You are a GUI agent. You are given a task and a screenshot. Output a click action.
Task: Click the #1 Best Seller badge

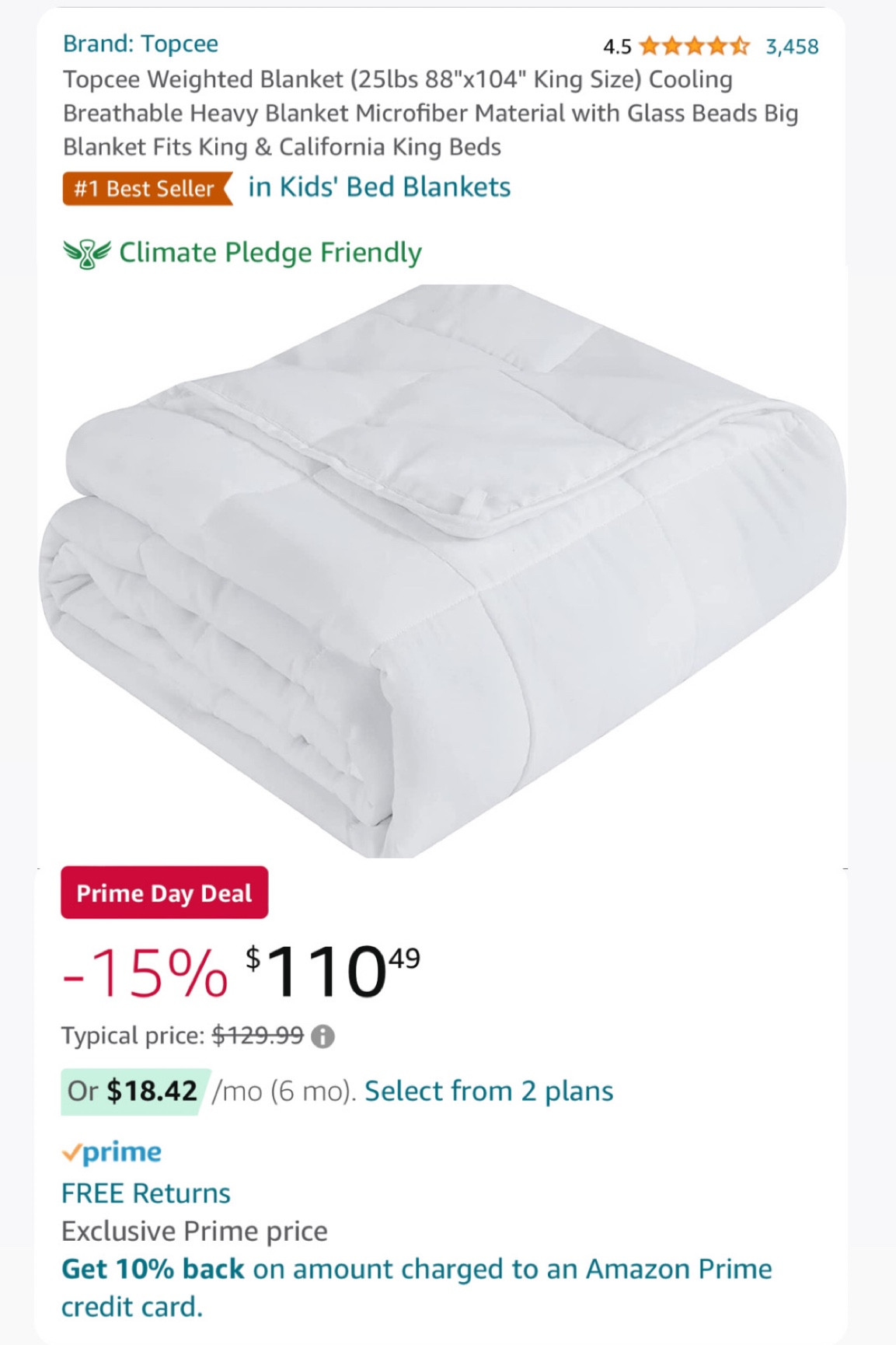coord(146,189)
